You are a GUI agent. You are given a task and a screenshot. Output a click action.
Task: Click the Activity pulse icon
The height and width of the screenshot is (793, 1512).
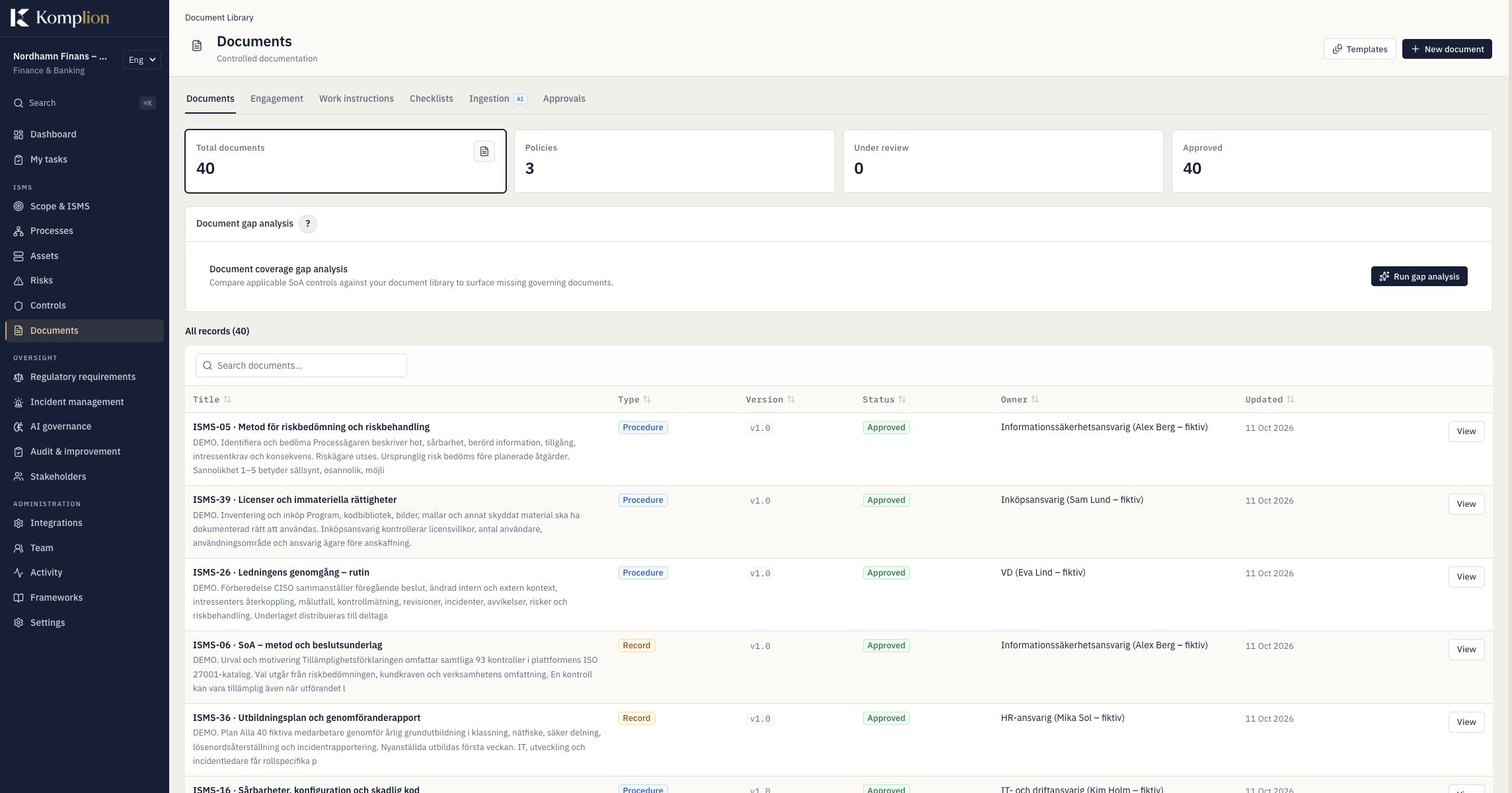[x=19, y=573]
